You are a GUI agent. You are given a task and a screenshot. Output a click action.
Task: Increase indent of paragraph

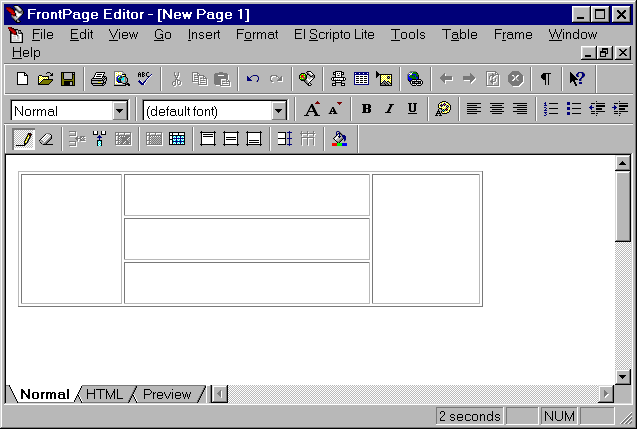coord(620,109)
